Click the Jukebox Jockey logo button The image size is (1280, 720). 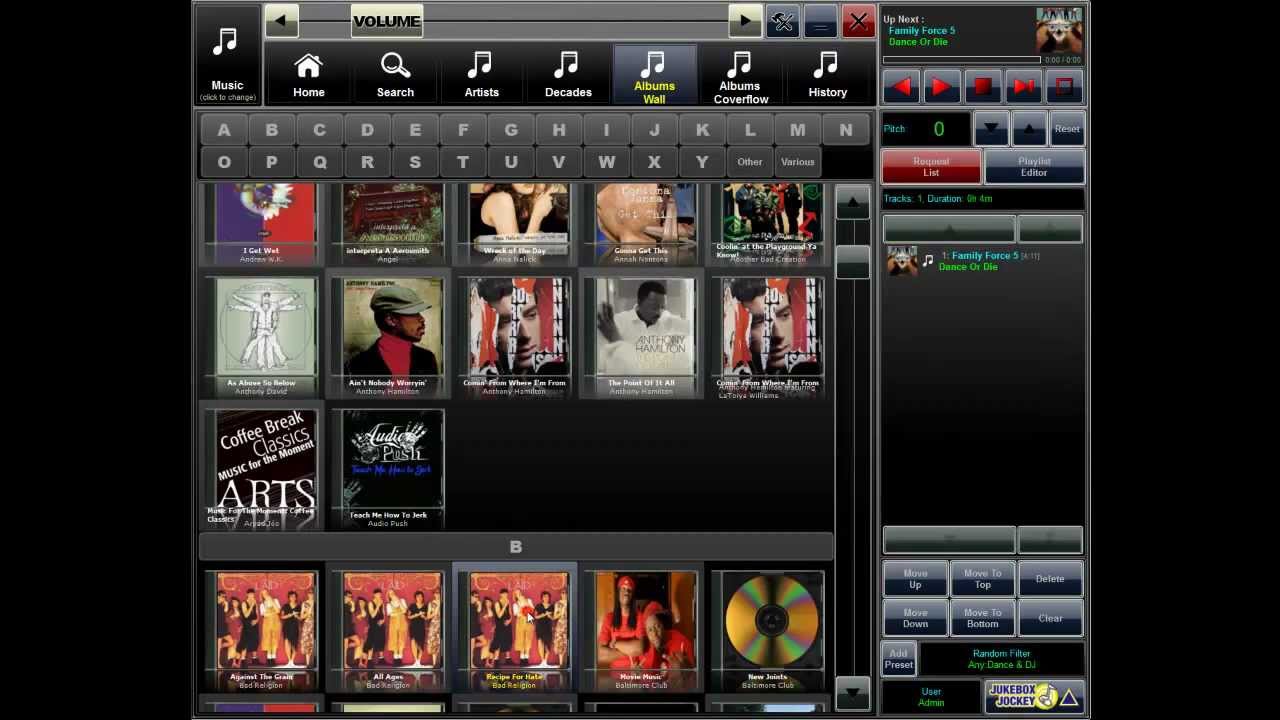1034,697
